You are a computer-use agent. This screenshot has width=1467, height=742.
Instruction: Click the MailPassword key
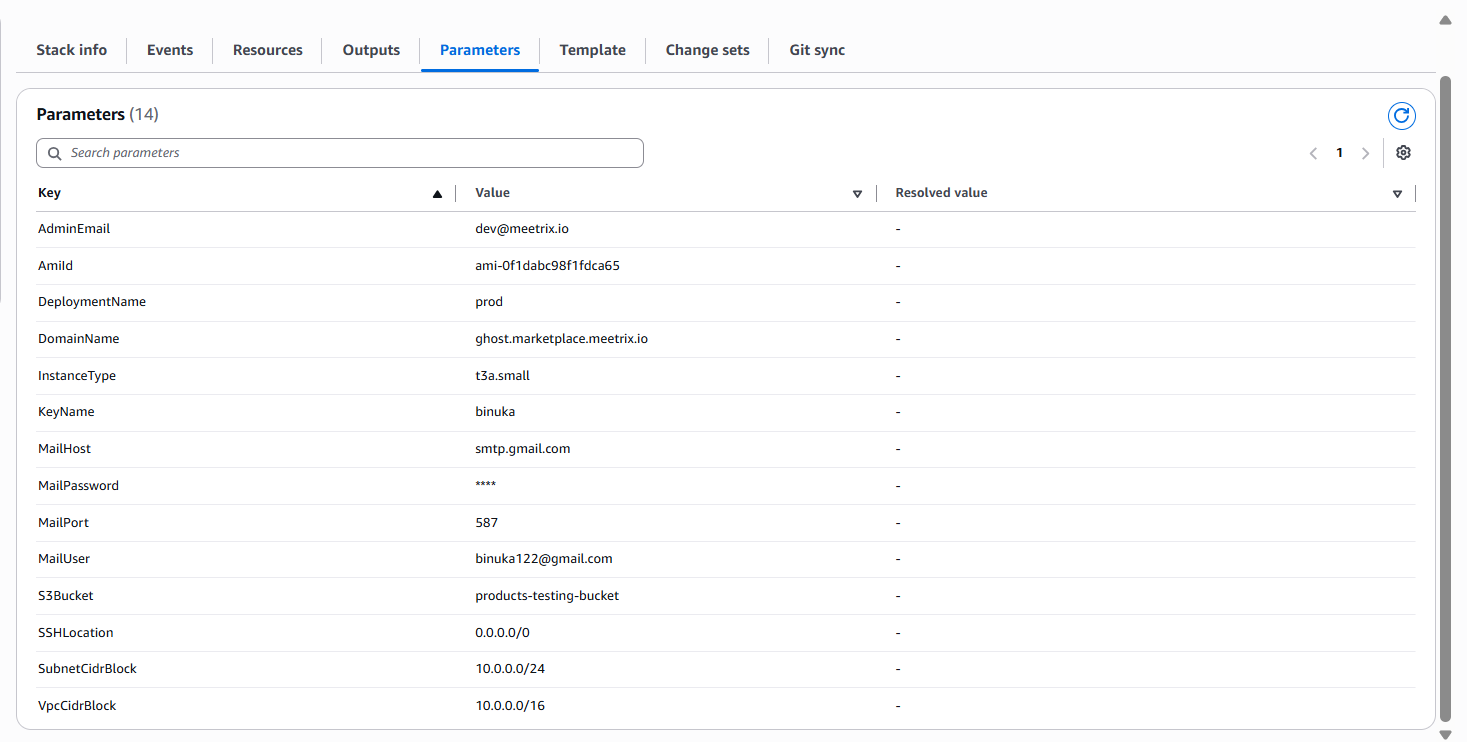pyautogui.click(x=78, y=486)
